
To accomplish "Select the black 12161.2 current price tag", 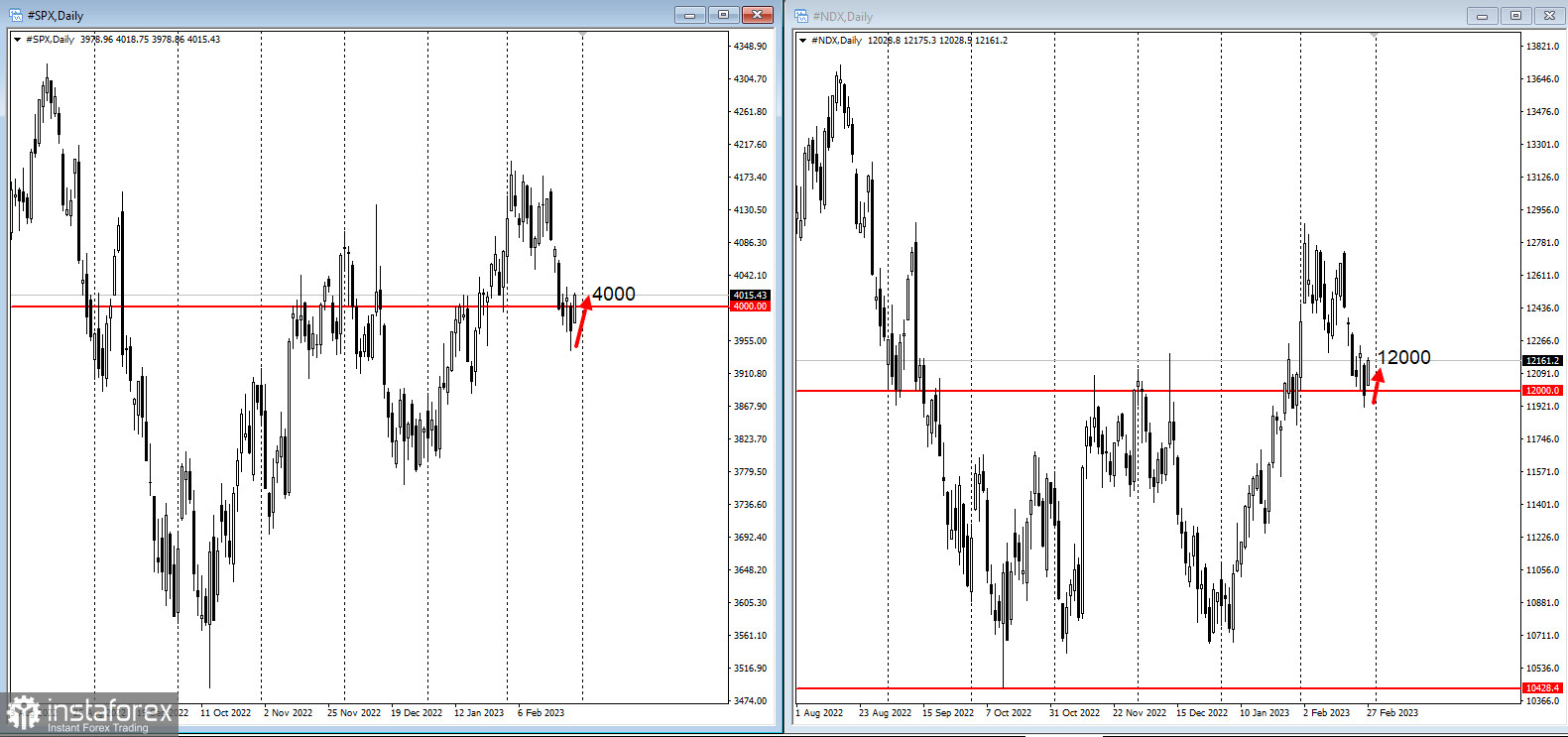I will point(1543,361).
